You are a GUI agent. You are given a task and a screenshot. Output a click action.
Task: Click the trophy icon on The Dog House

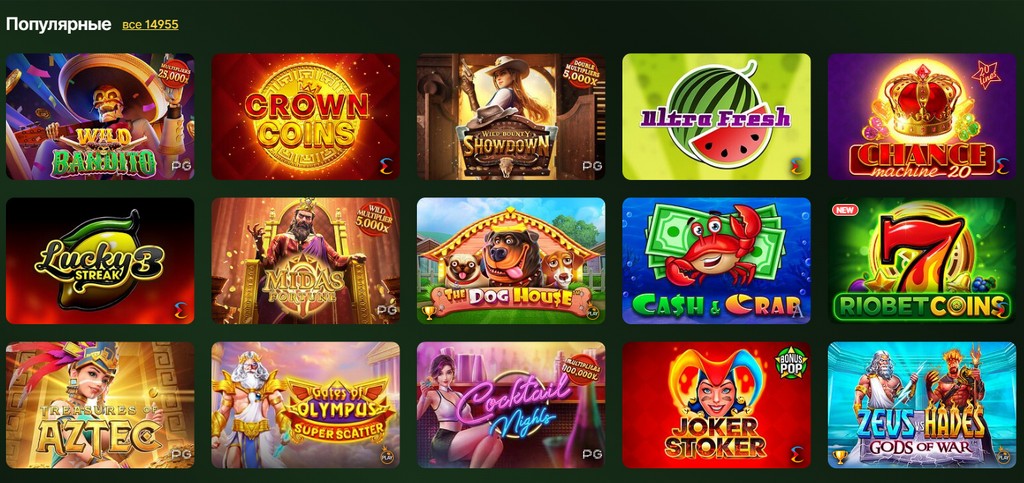428,313
